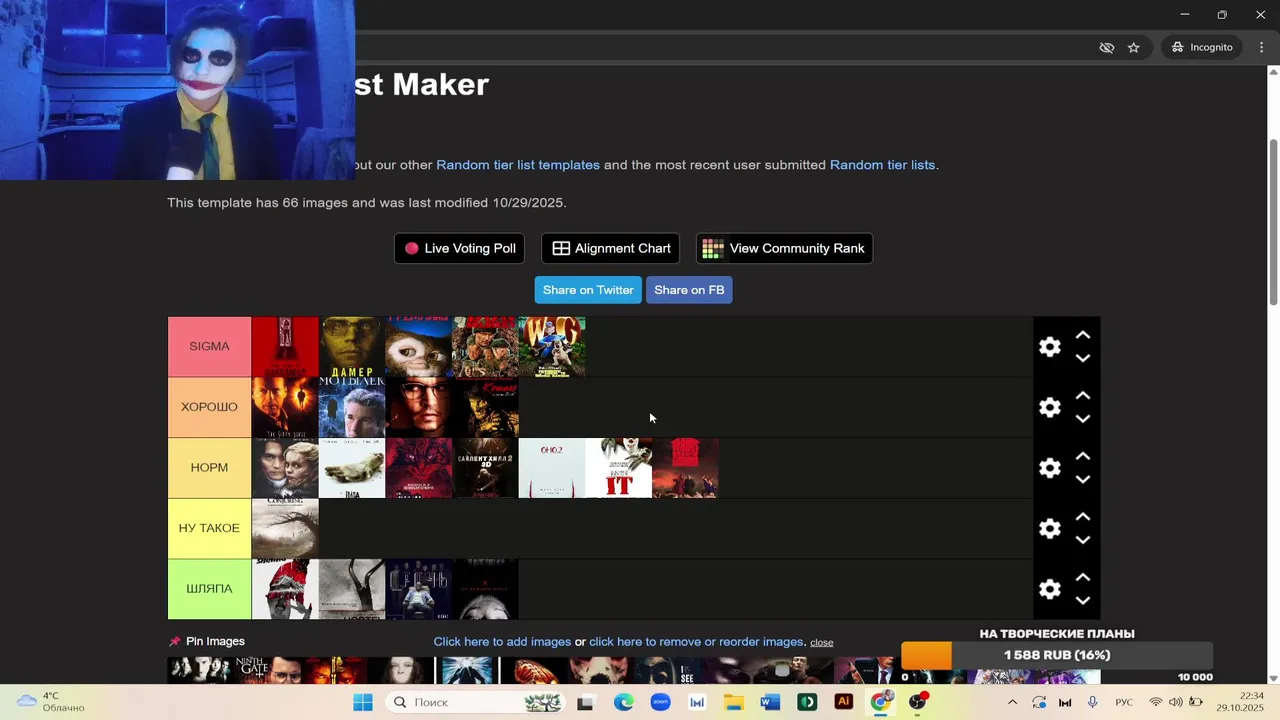This screenshot has height=720, width=1280.
Task: Open OBS Studio from taskbar
Action: [917, 702]
